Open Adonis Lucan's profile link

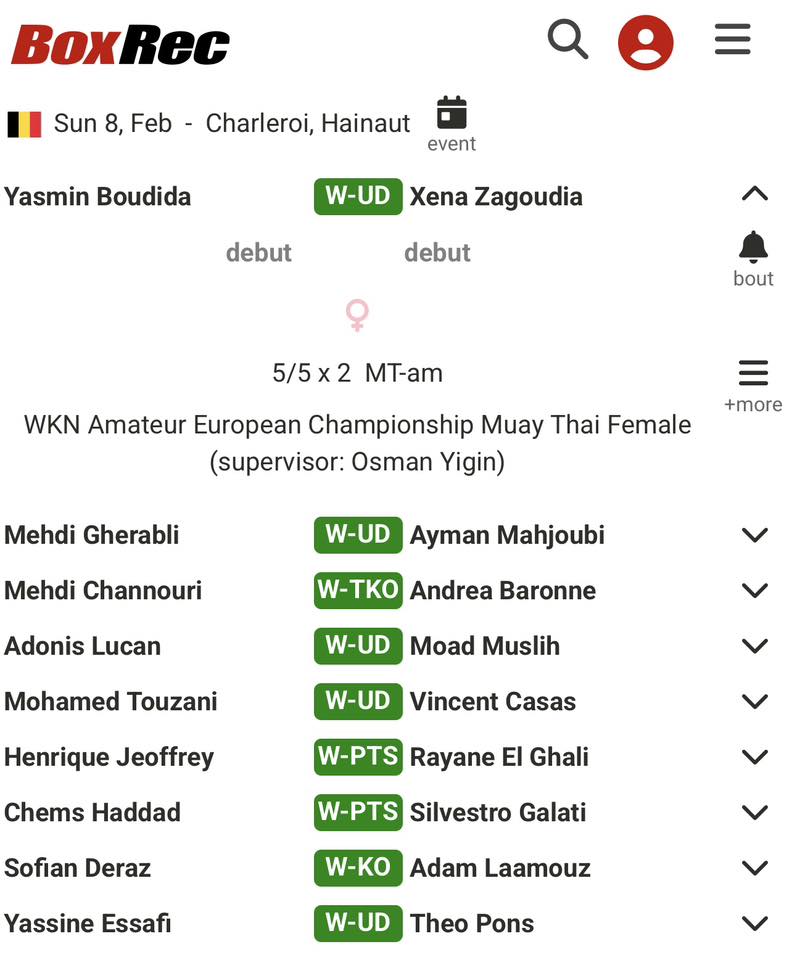click(x=82, y=646)
